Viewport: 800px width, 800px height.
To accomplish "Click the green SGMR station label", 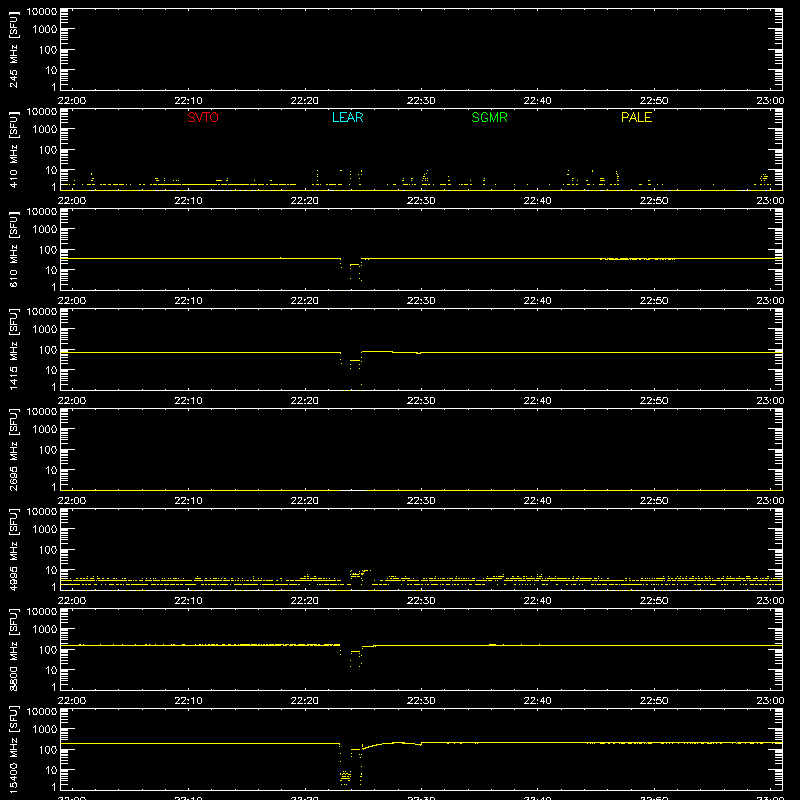I will [x=489, y=117].
